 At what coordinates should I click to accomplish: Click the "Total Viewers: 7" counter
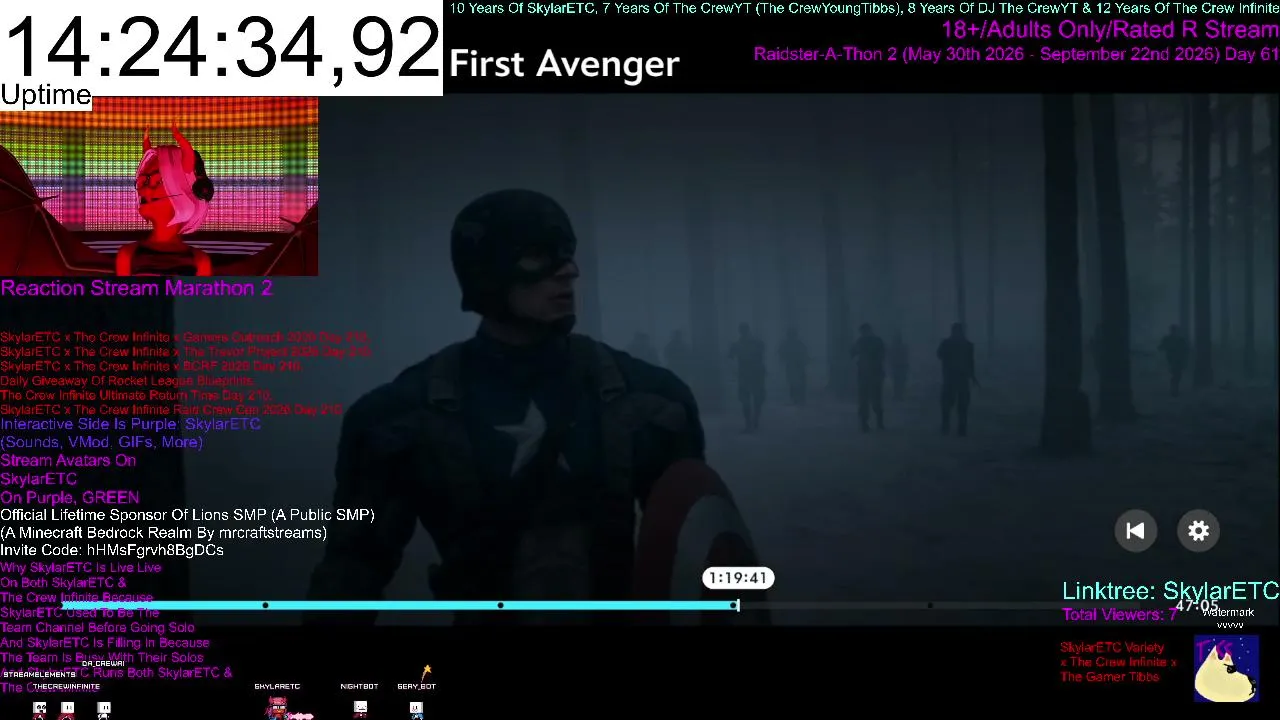(1119, 615)
